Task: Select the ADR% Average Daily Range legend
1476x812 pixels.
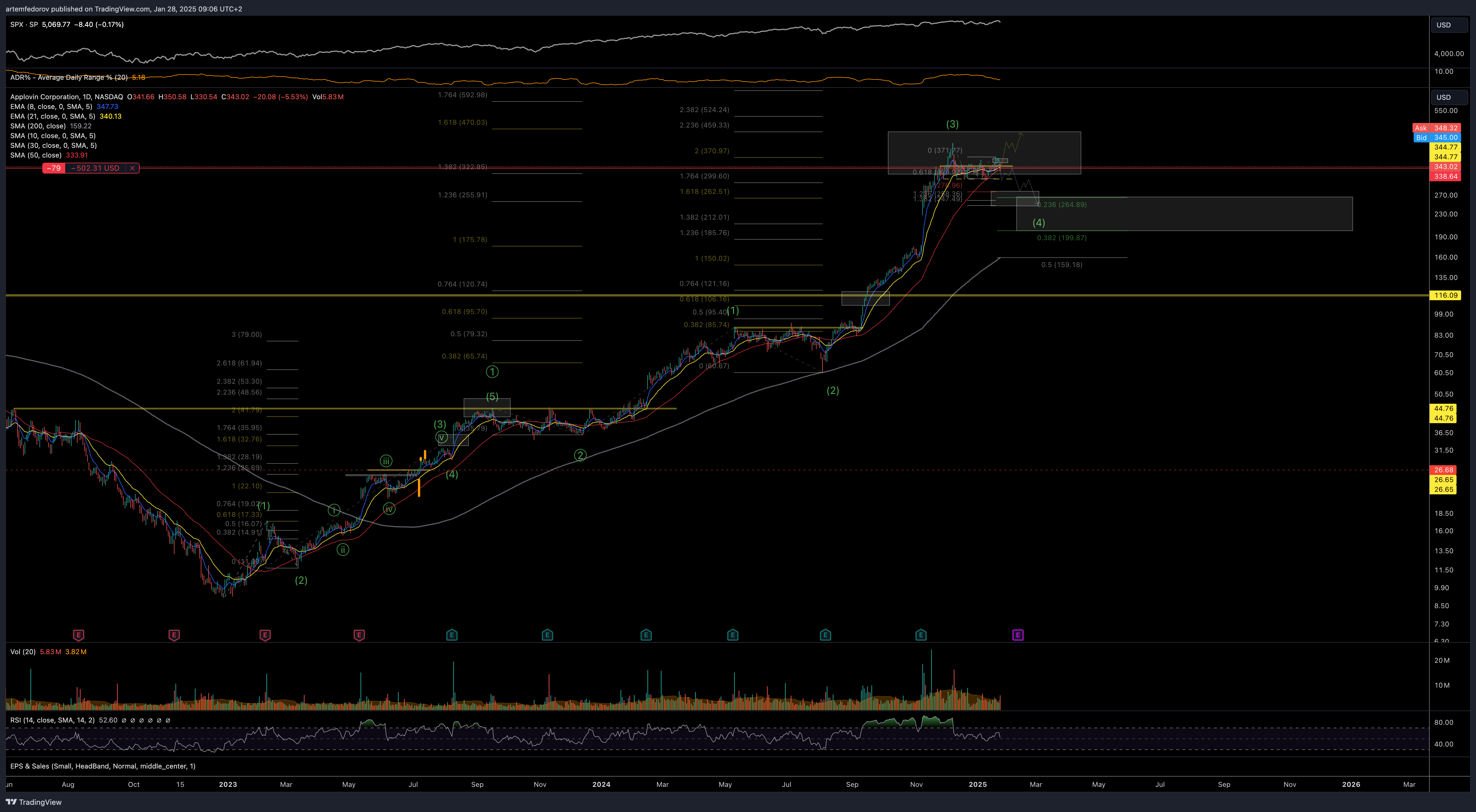Action: coord(69,77)
